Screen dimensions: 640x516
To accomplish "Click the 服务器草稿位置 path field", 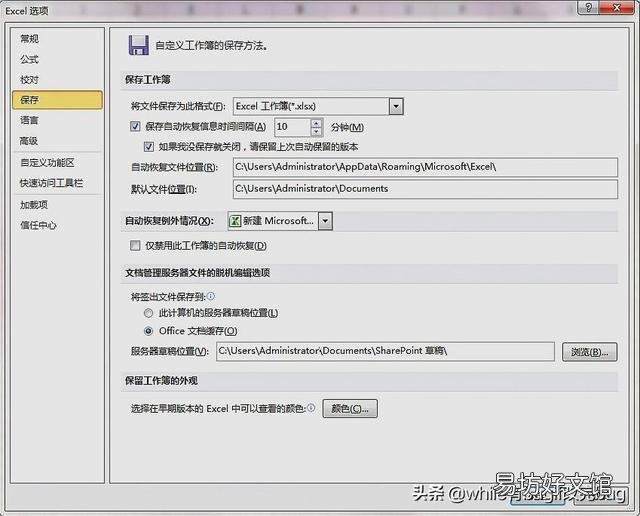I will point(385,351).
